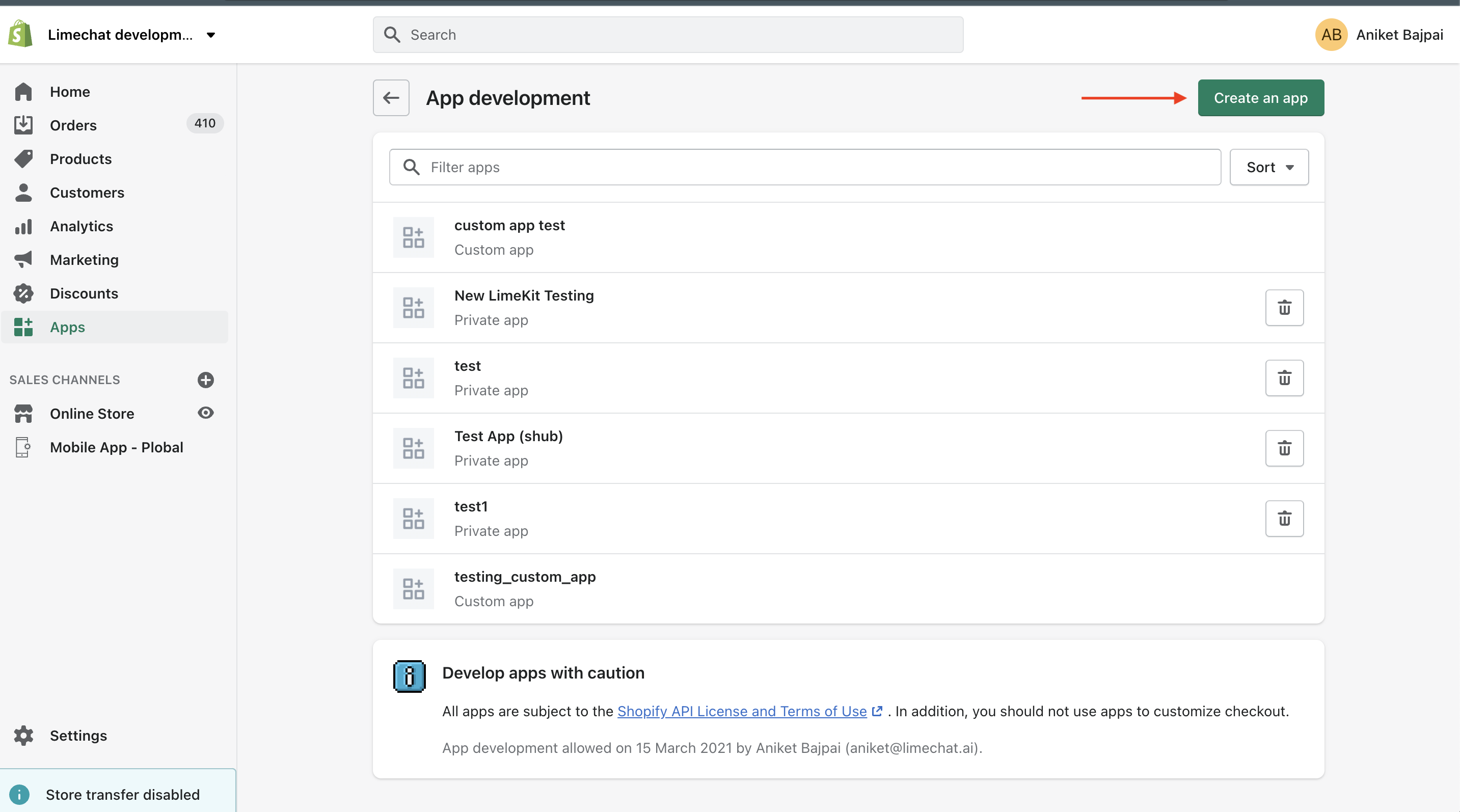The image size is (1460, 812).
Task: Click the SALES CHANNELS section label
Action: [65, 380]
